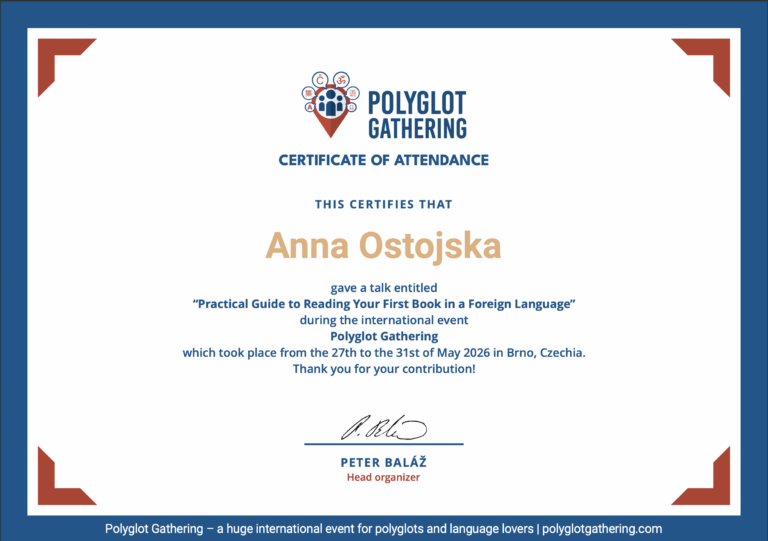The height and width of the screenshot is (541, 768).
Task: Click the Polyglot Gathering map-pin logo icon
Action: [331, 104]
